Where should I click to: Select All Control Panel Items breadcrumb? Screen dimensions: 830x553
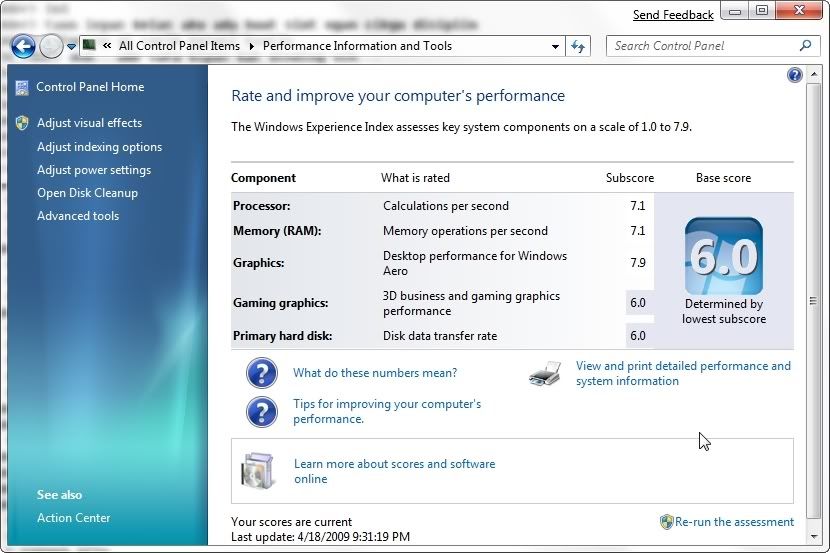pos(179,46)
